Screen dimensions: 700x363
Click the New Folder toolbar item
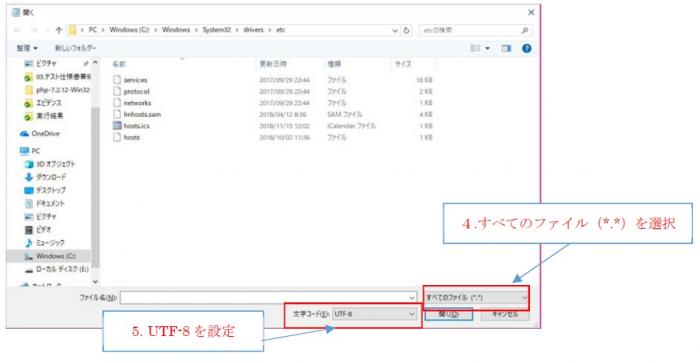coord(75,48)
